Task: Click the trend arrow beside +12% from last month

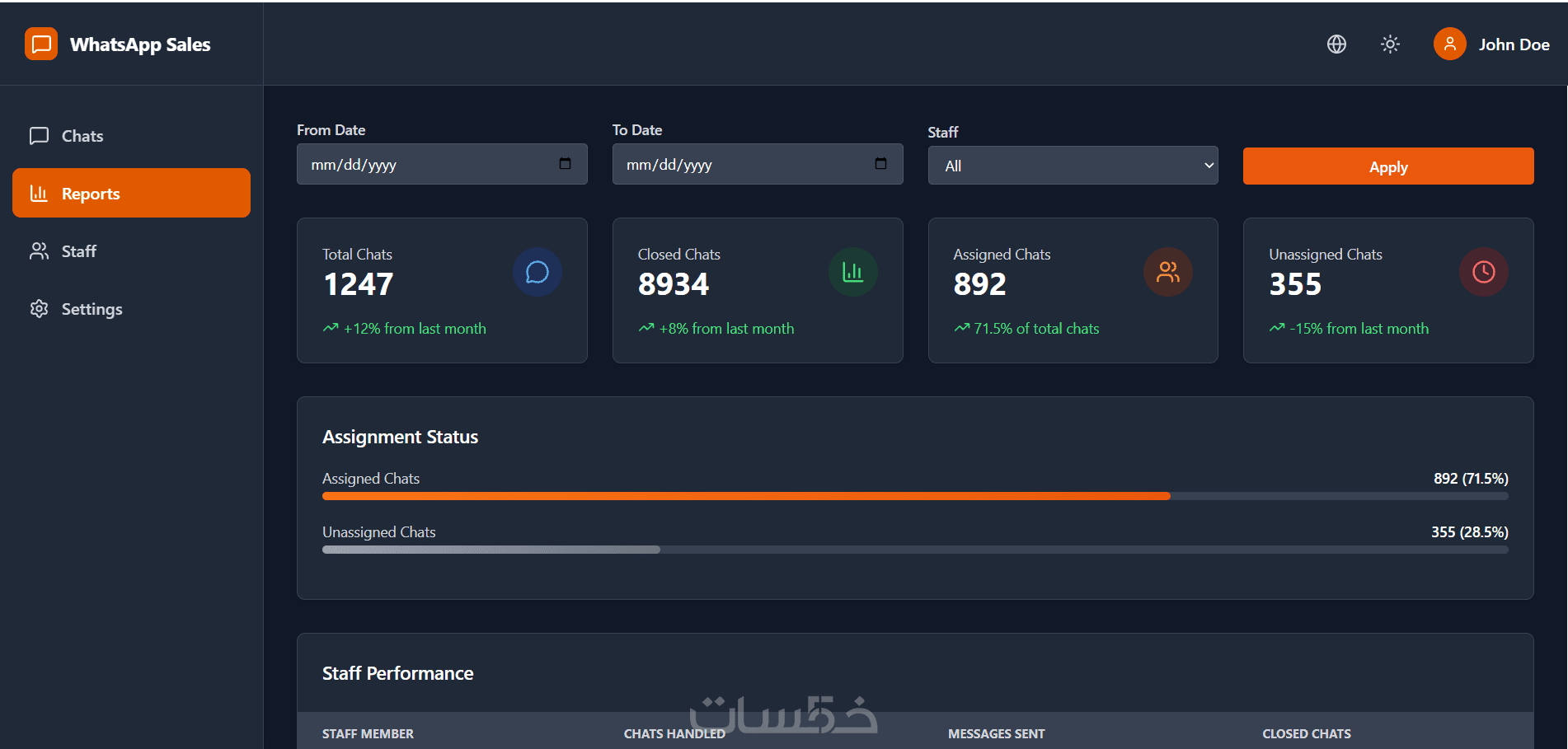Action: pyautogui.click(x=331, y=328)
